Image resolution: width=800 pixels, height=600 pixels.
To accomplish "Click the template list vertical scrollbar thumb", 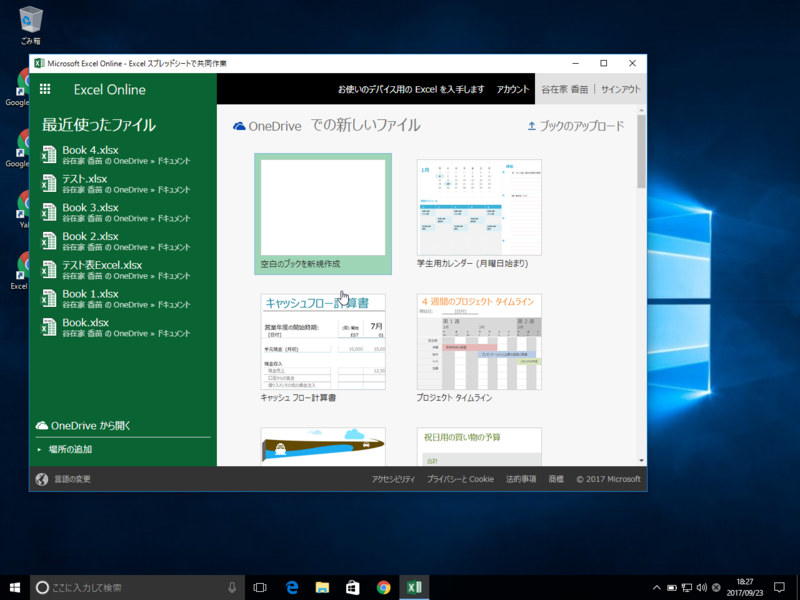I will click(641, 151).
